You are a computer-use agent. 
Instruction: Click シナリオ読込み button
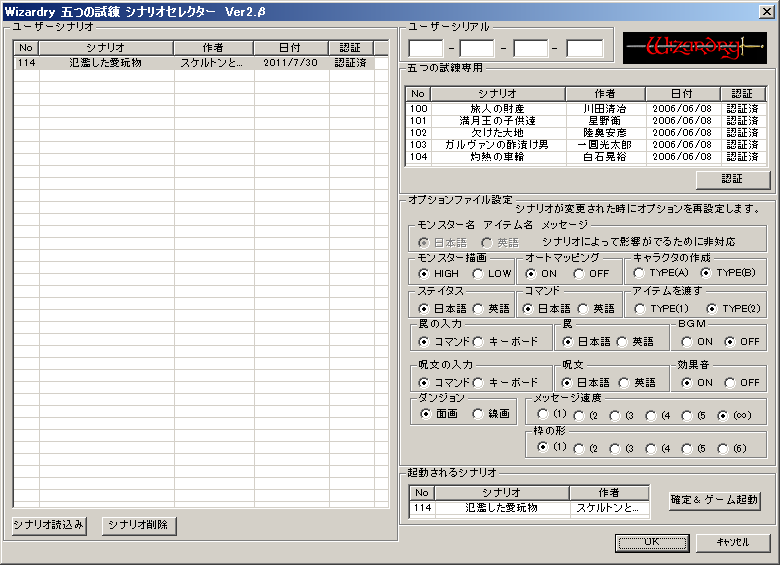49,525
